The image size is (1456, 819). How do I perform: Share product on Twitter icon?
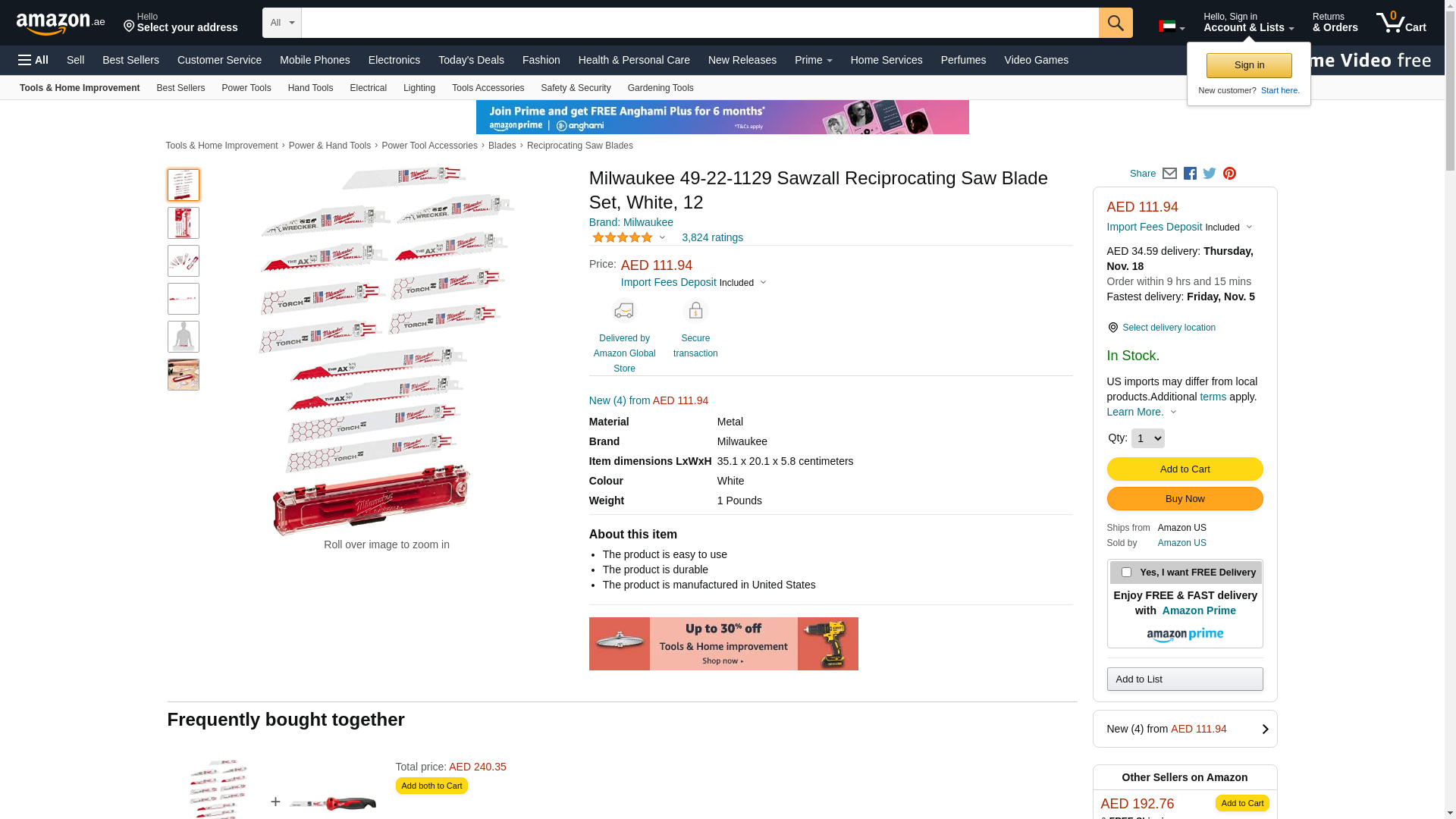pos(1210,174)
